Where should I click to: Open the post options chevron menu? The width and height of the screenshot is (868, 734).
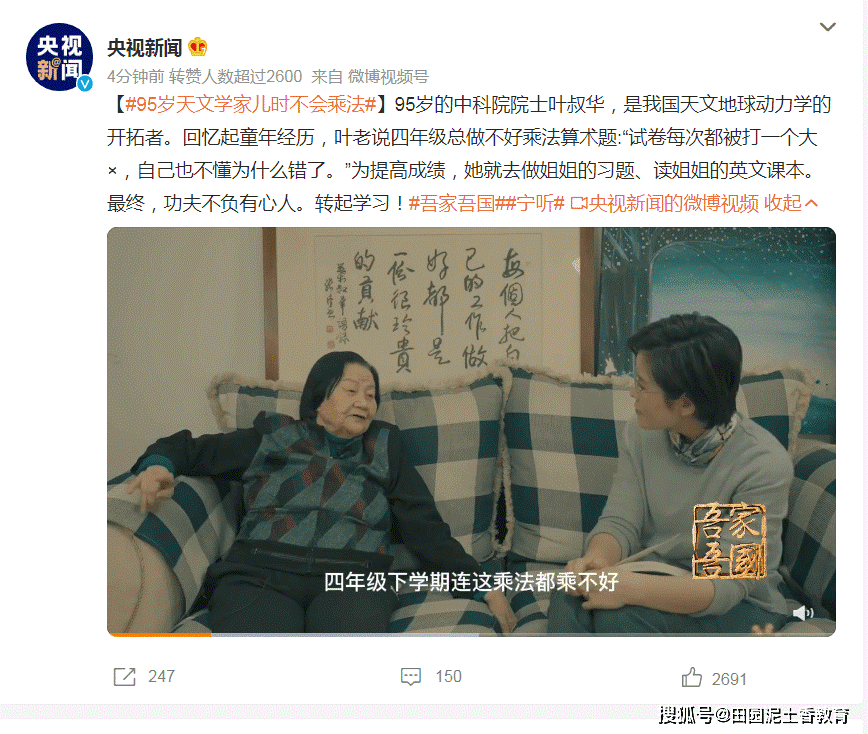click(828, 27)
